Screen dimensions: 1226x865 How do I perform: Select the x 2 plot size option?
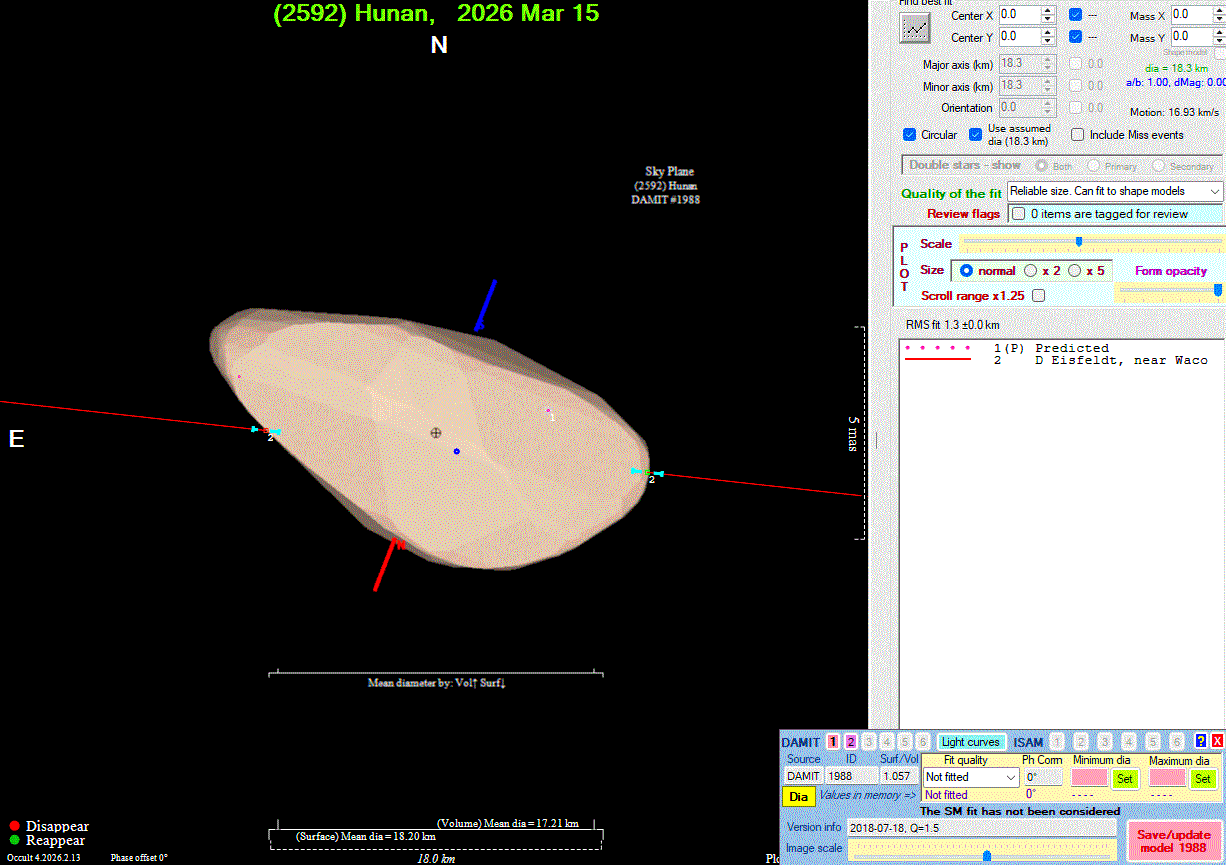coord(1031,271)
